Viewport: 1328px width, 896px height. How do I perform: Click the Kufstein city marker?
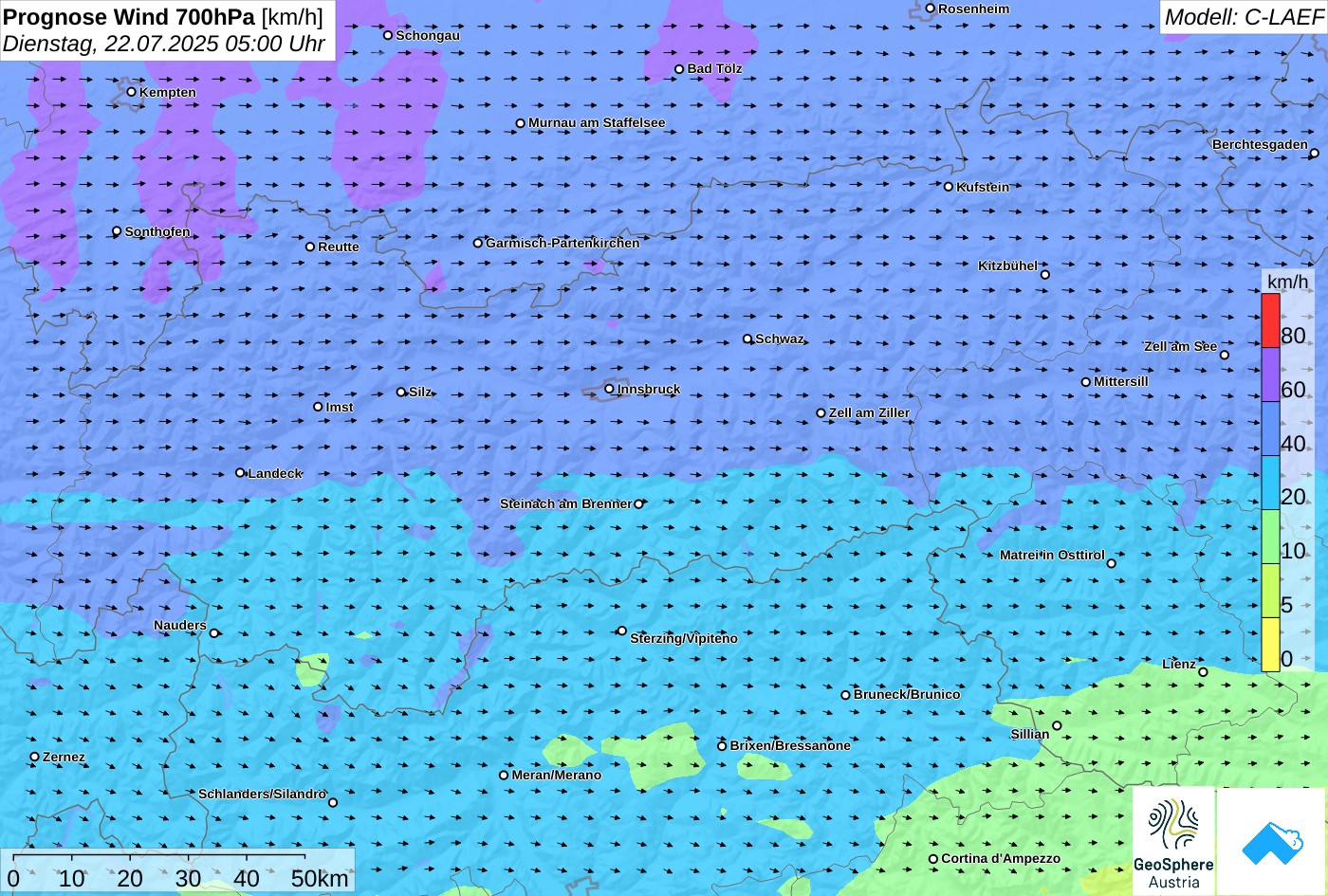tap(948, 187)
